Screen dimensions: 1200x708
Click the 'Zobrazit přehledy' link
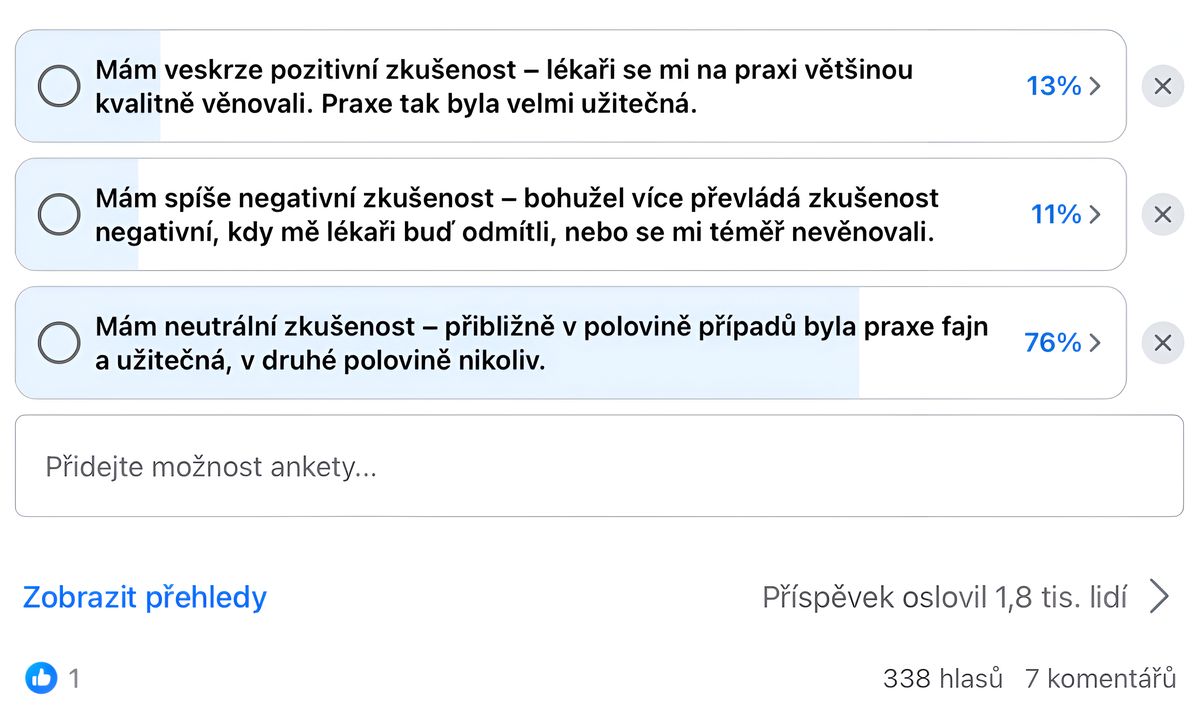145,597
